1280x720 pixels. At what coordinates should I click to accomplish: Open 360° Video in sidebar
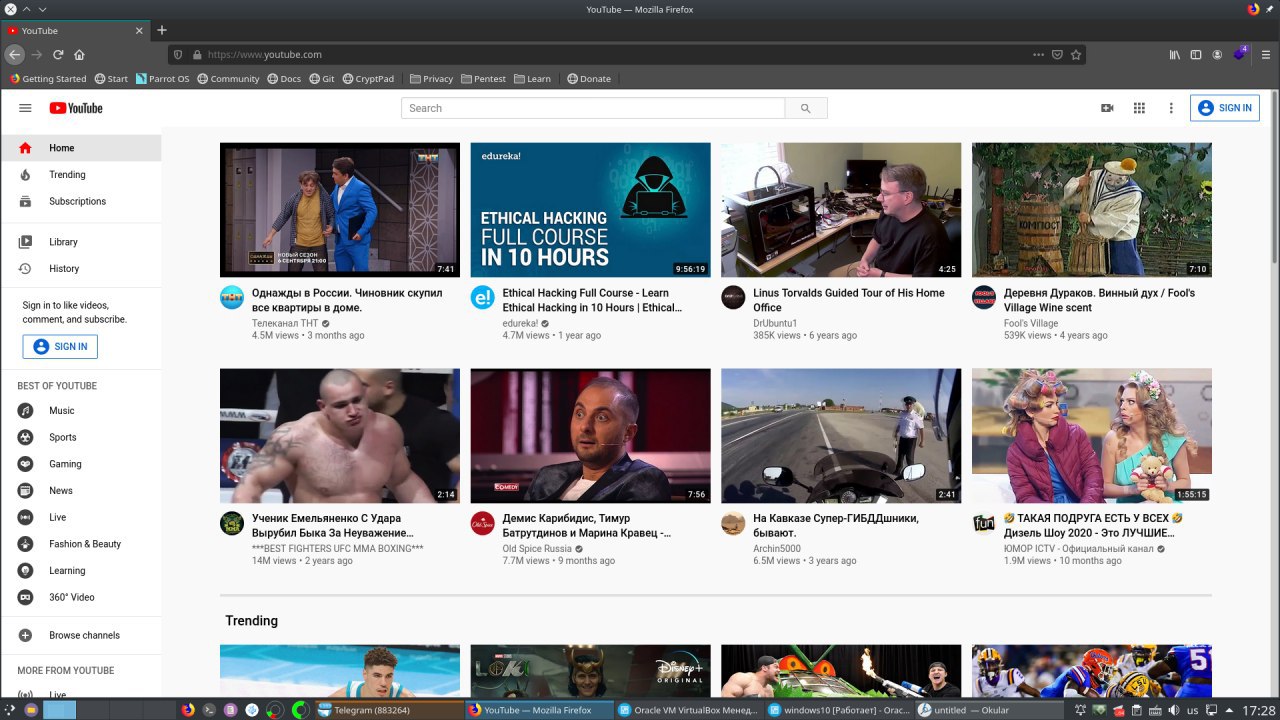coord(81,597)
